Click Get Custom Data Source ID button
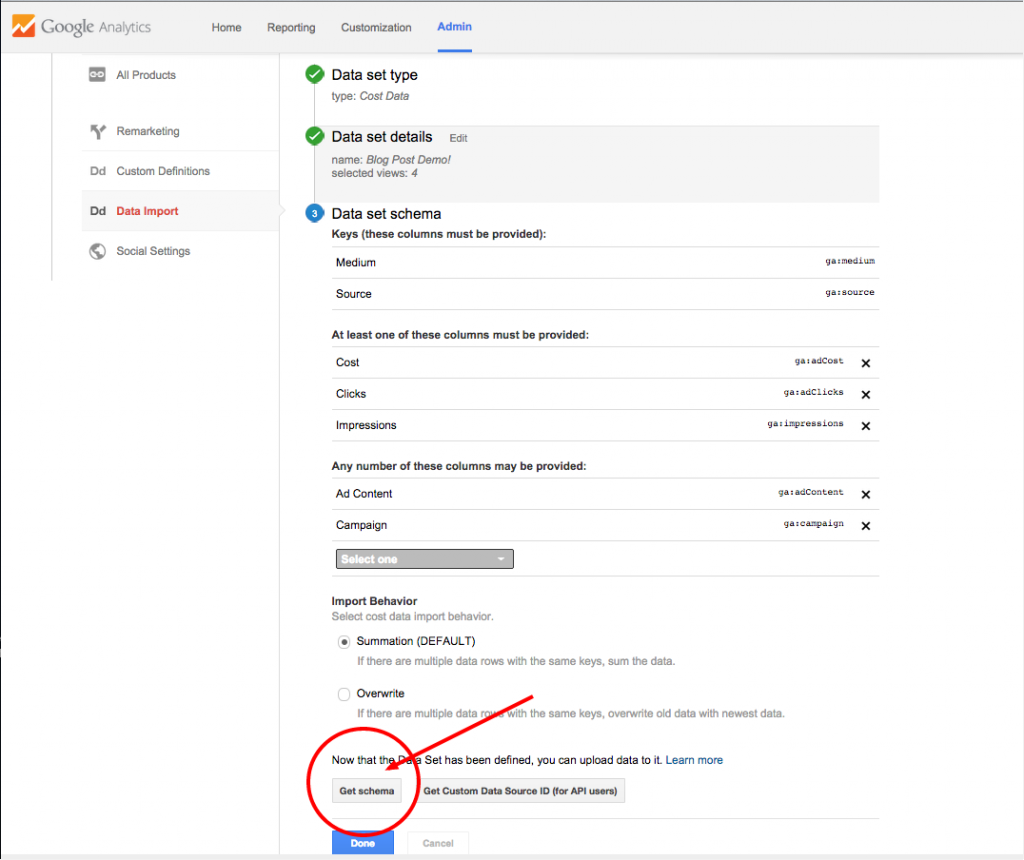 click(x=520, y=791)
